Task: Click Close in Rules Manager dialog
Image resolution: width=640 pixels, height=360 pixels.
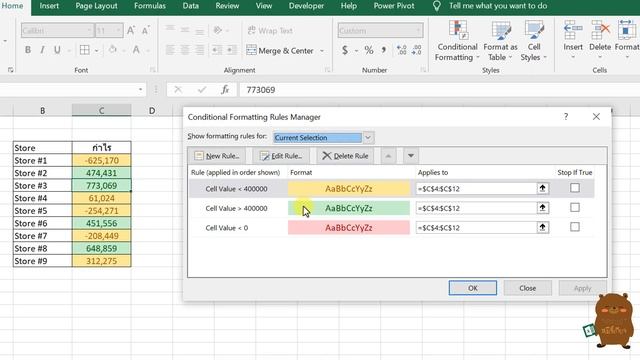Action: (x=527, y=288)
